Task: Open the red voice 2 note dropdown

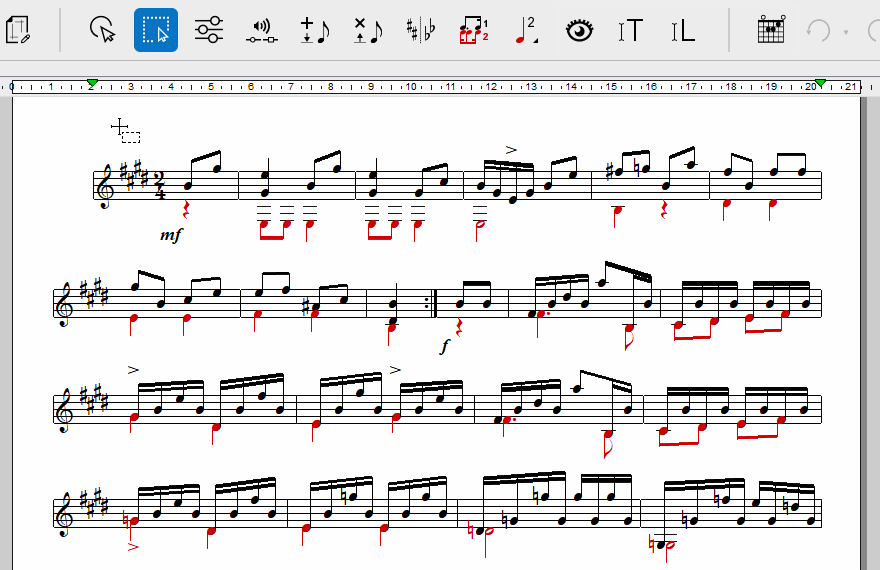Action: (526, 31)
